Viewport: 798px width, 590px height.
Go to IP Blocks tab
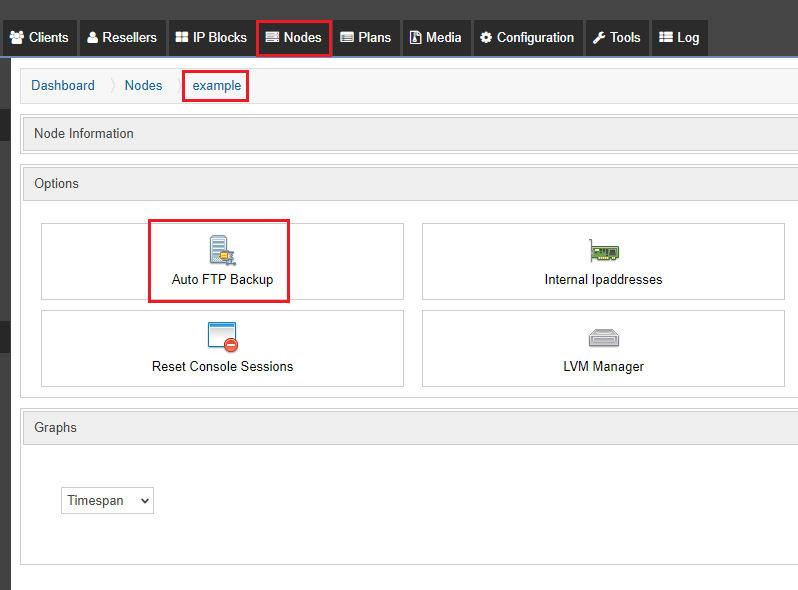click(211, 38)
